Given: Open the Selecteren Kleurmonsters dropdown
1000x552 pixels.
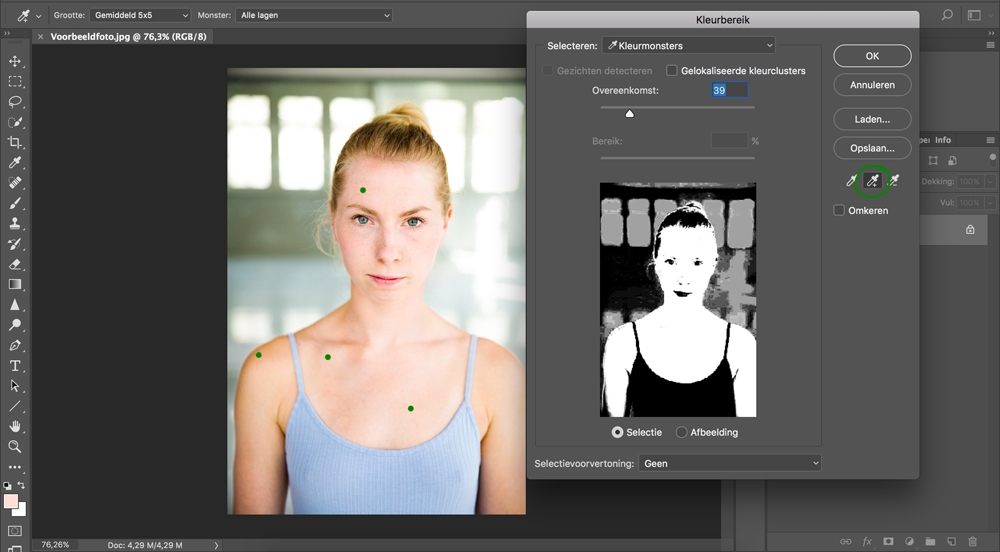Looking at the screenshot, I should (x=689, y=46).
